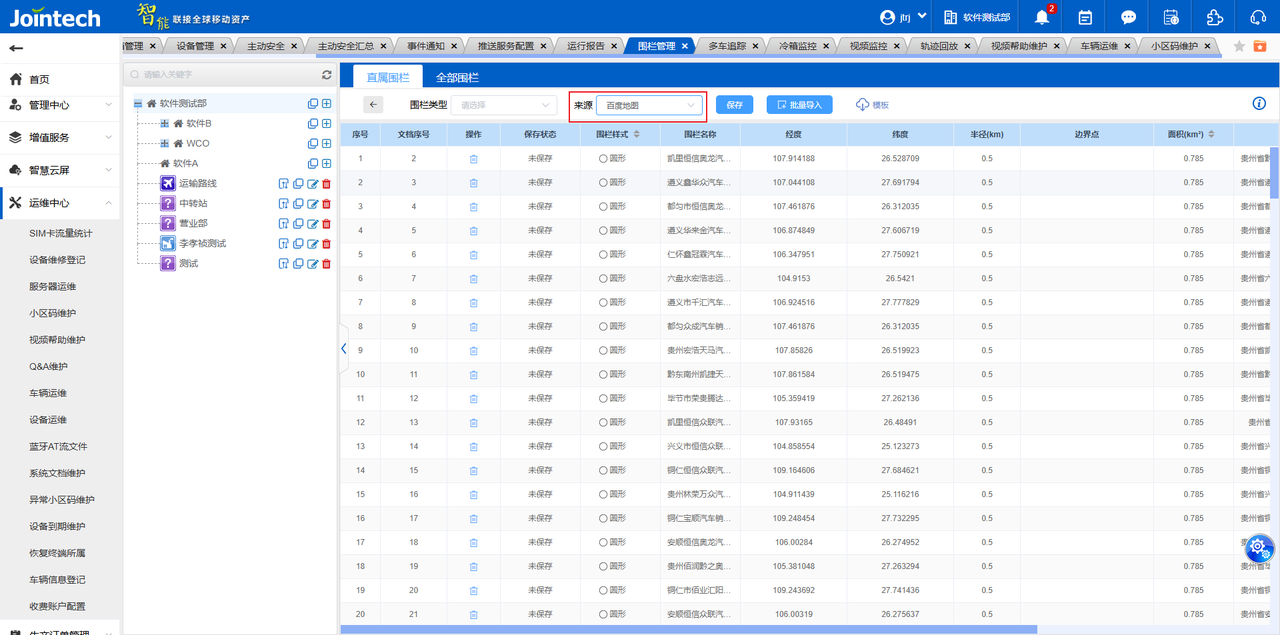Select 圆形 radio button in row 5
The image size is (1280, 635).
[603, 255]
